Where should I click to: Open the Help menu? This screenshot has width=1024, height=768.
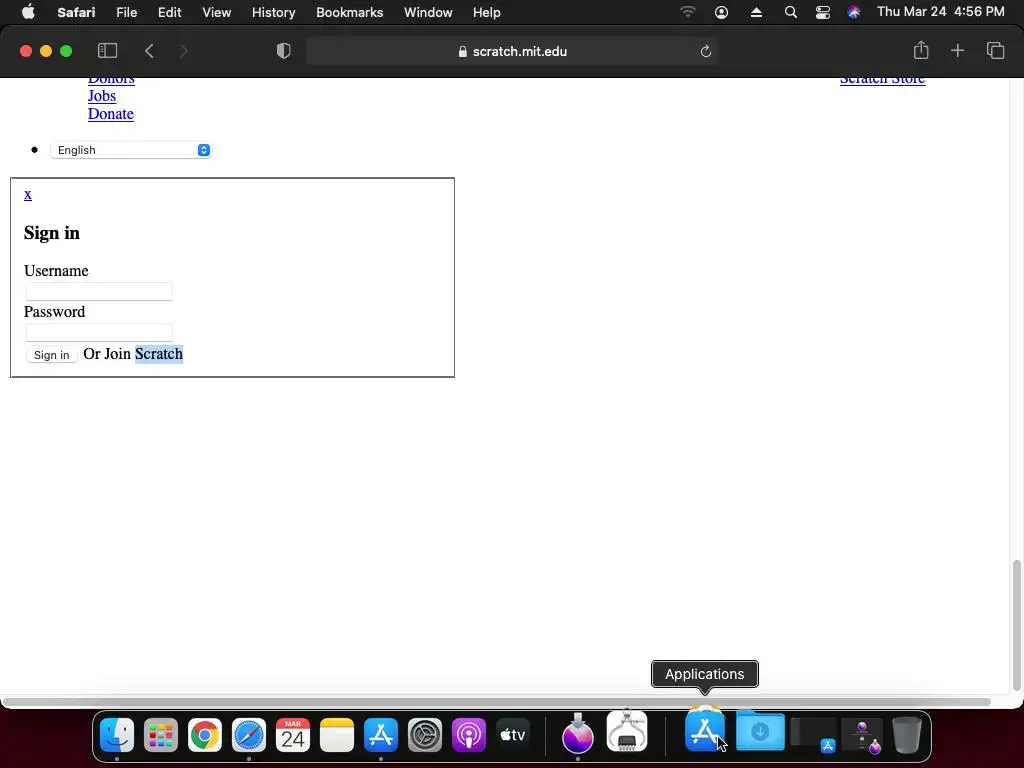coord(487,12)
